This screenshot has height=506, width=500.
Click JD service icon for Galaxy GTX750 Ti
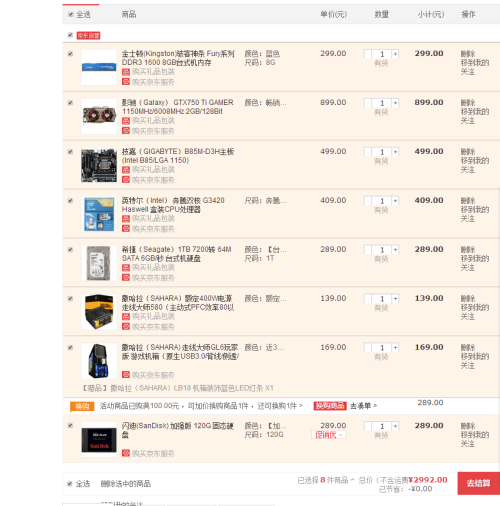[126, 131]
